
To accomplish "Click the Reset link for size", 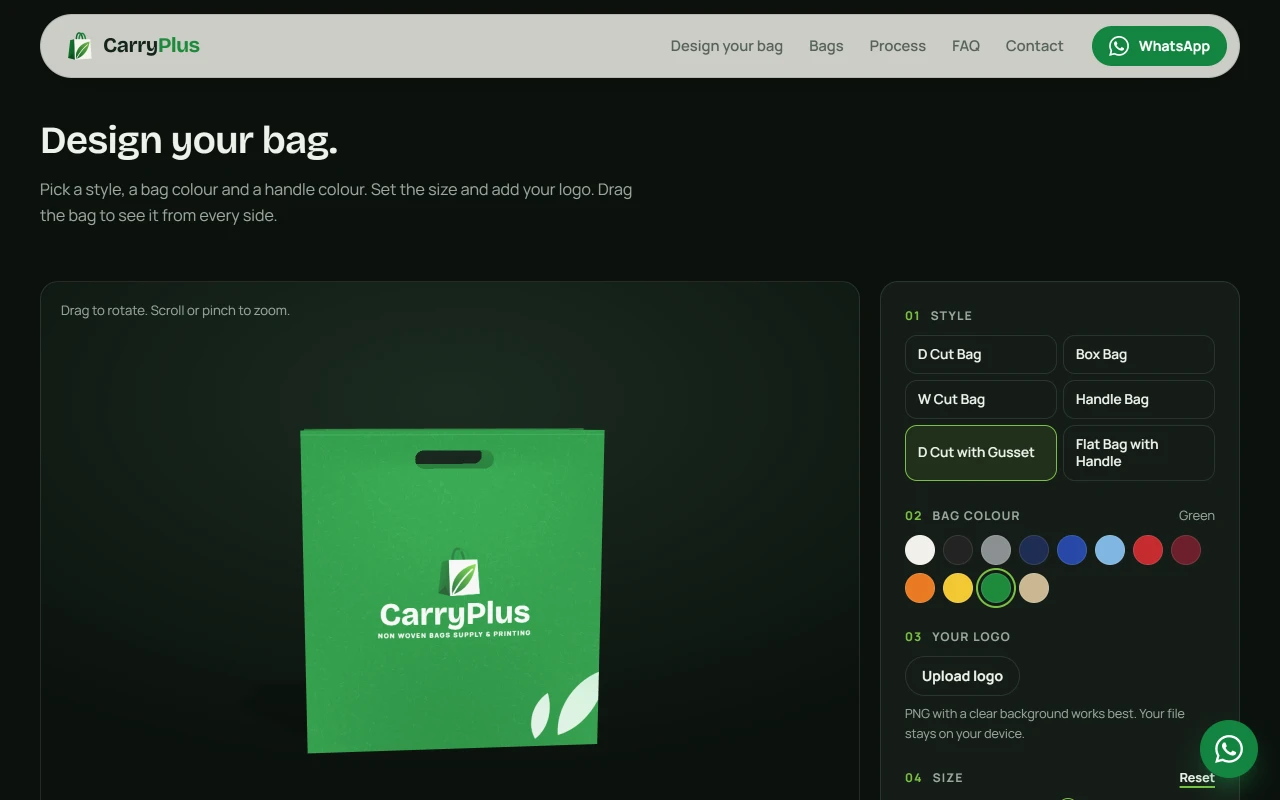I will (x=1197, y=778).
